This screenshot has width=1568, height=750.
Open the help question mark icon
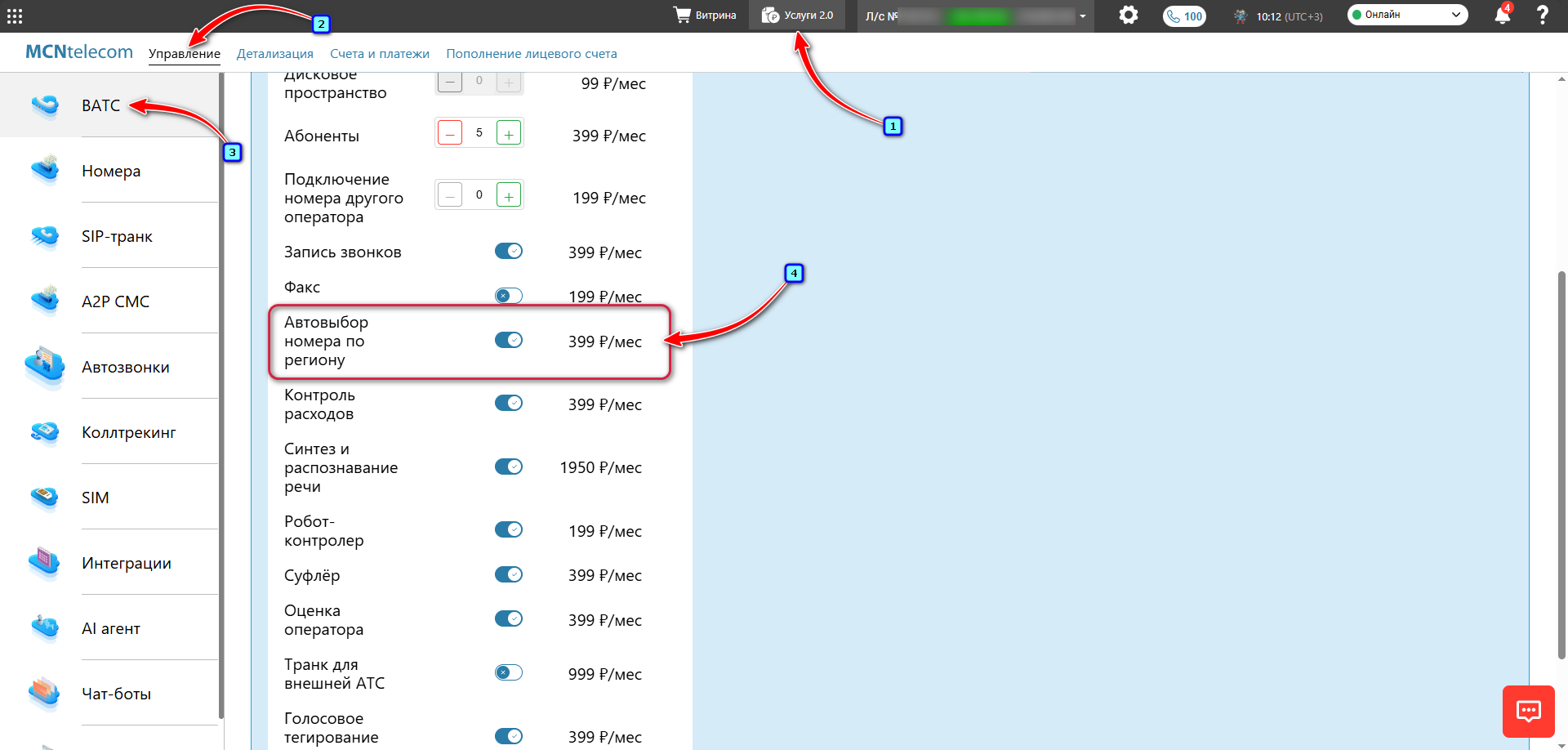tap(1542, 16)
